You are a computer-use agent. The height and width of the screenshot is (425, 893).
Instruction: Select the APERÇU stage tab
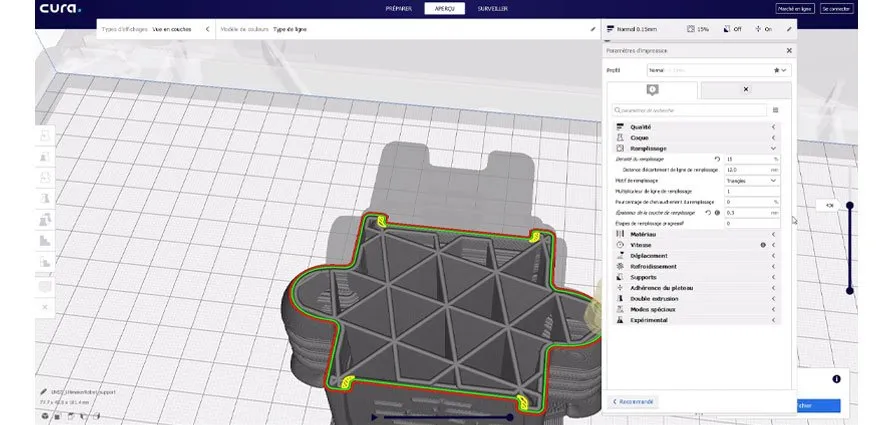(444, 9)
